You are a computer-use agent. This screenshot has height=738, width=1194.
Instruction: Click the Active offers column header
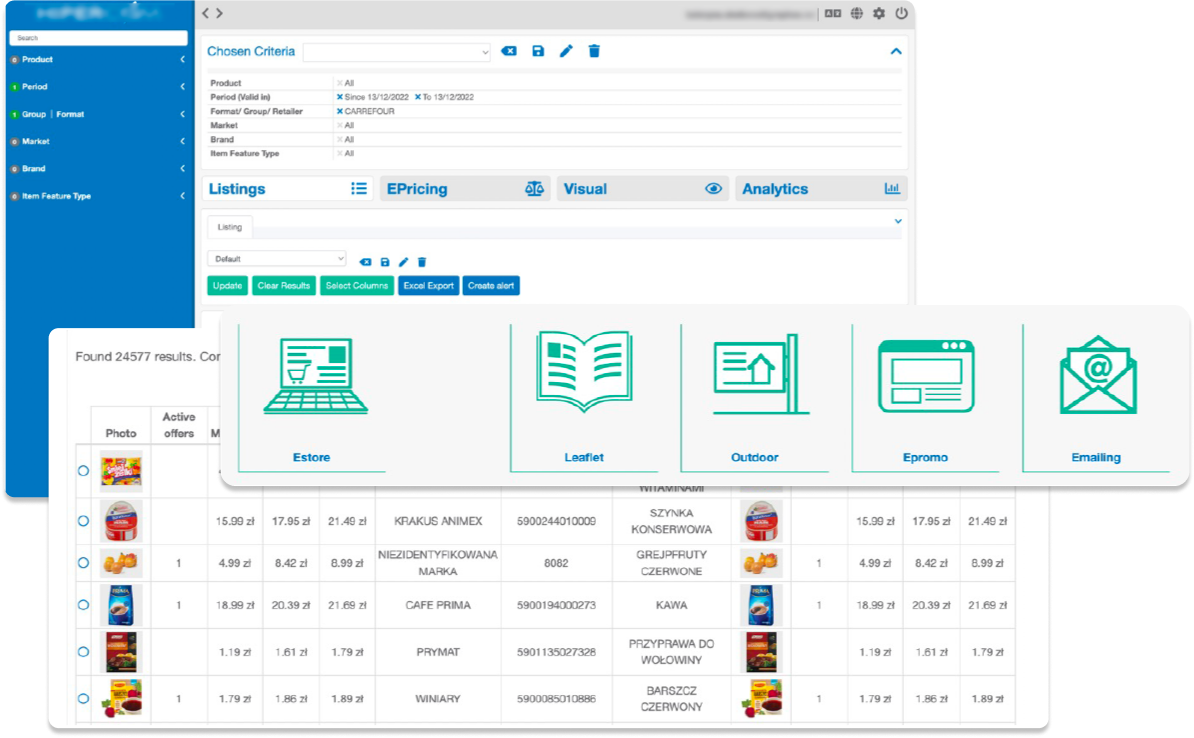[179, 425]
